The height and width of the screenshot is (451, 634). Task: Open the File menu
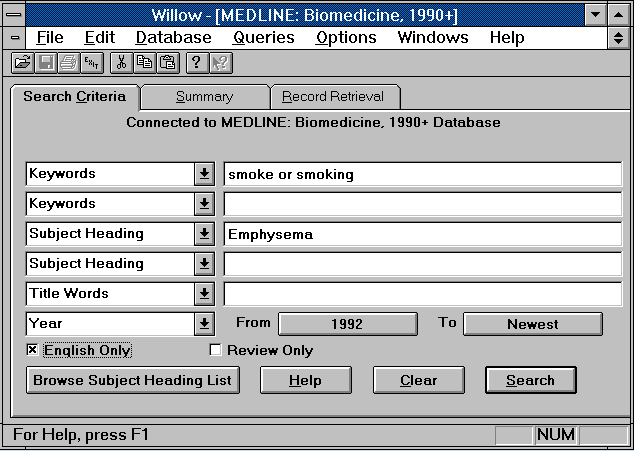50,38
